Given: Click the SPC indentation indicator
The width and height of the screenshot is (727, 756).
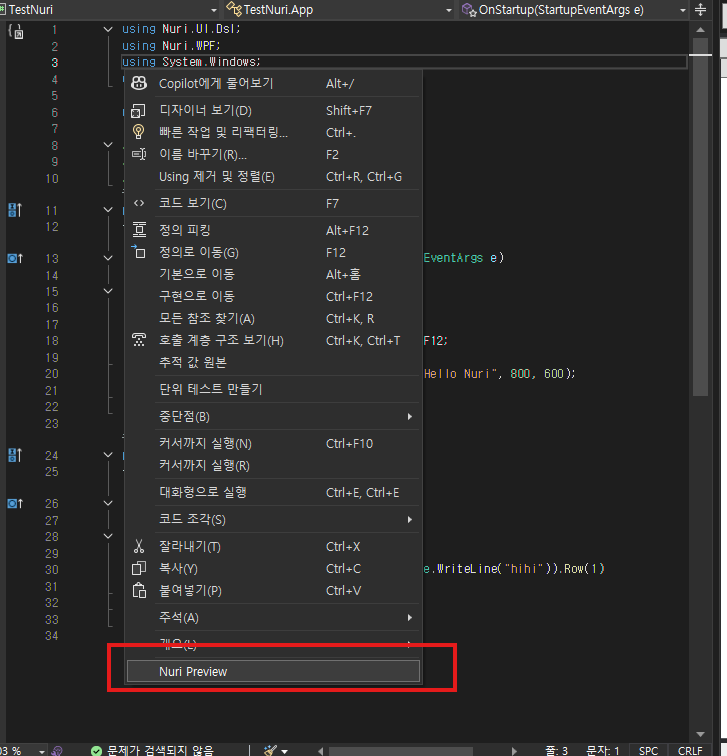Looking at the screenshot, I should (x=648, y=751).
